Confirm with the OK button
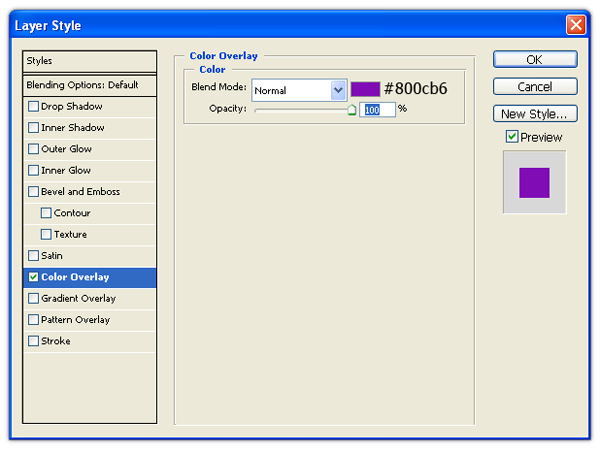 pos(535,59)
